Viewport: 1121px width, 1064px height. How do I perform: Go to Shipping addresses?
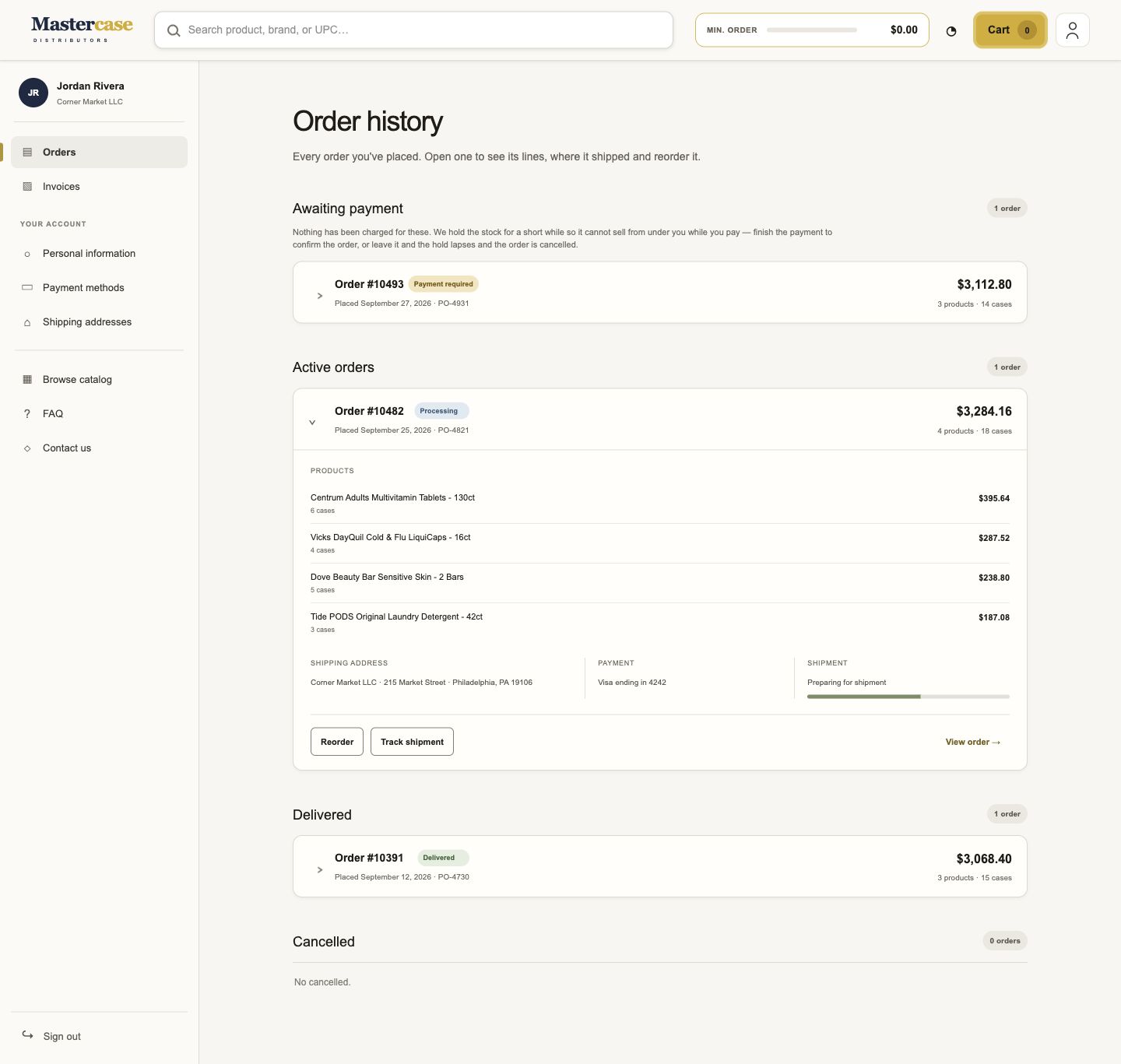click(99, 322)
